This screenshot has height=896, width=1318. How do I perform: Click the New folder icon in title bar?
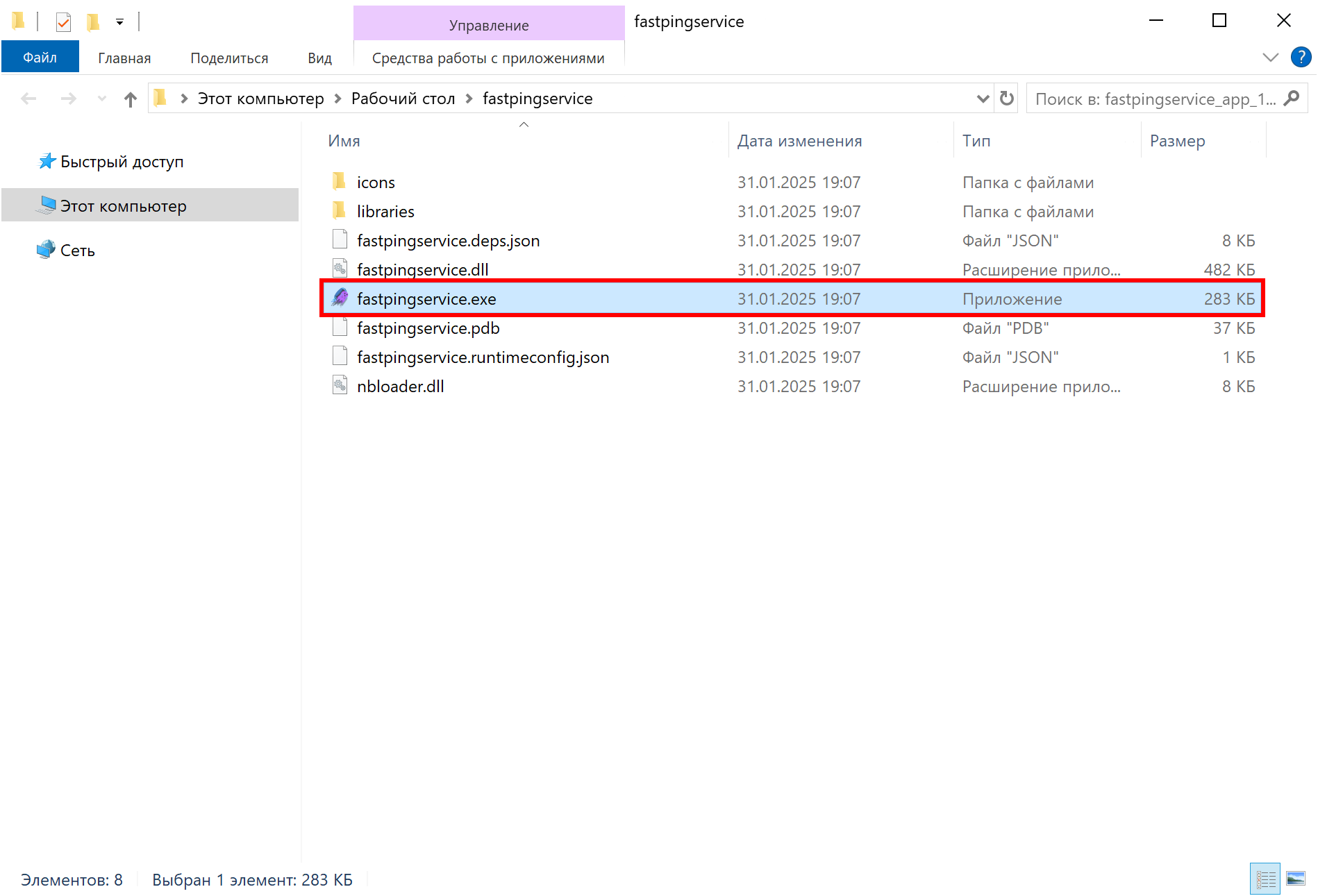point(92,22)
